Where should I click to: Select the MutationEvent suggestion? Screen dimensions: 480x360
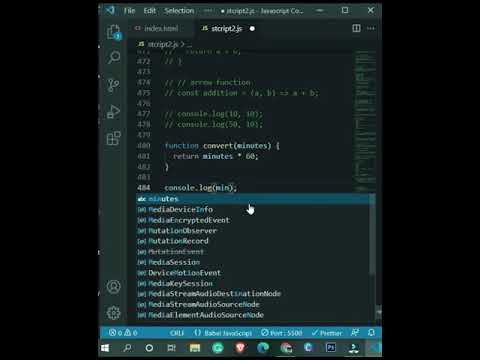[x=253, y=252]
